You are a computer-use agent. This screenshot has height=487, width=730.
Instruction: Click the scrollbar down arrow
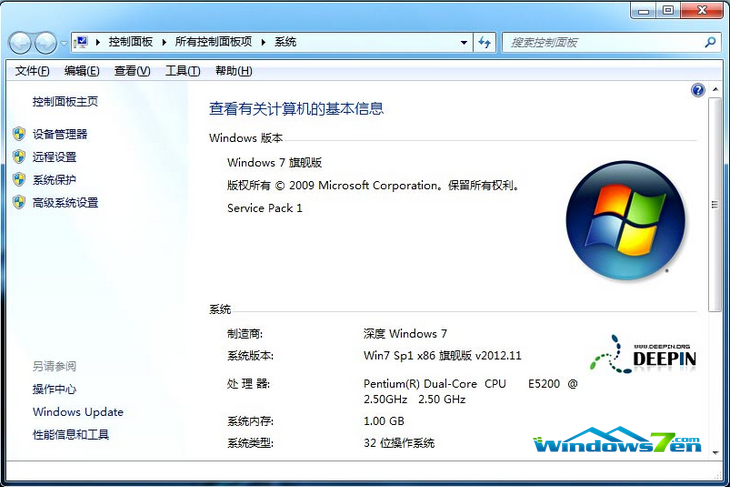coord(715,452)
